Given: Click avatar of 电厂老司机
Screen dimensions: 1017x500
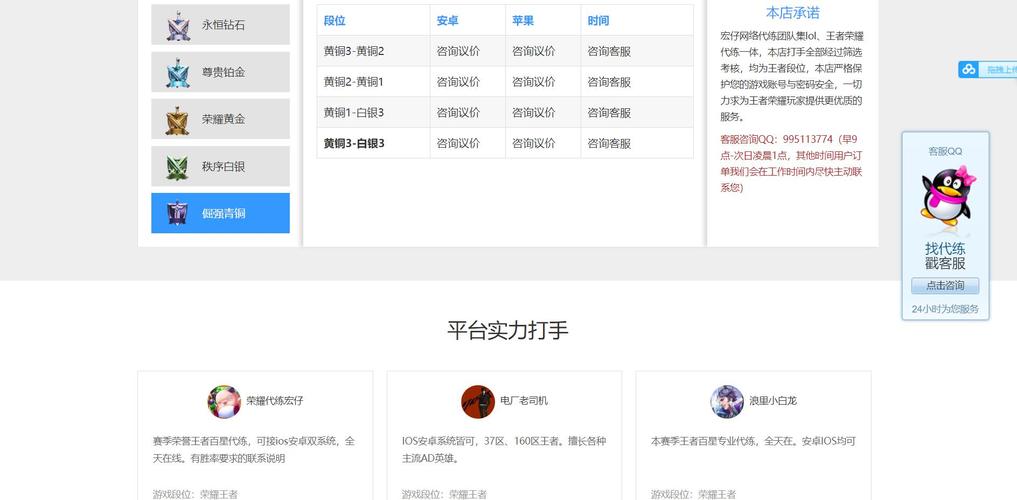Looking at the screenshot, I should point(478,401).
